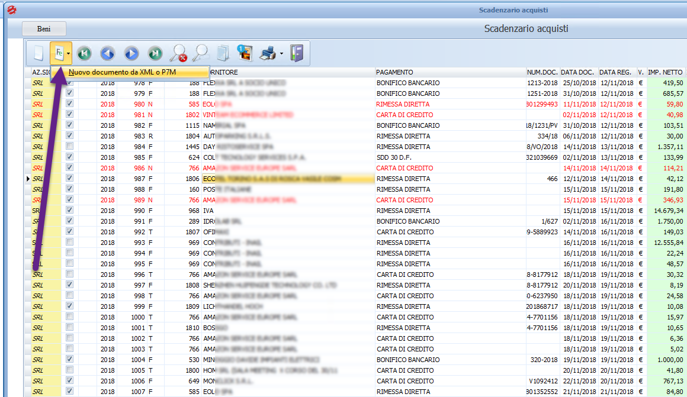This screenshot has width=687, height=397.
Task: Select net amount 14.679,34
Action: pos(668,211)
